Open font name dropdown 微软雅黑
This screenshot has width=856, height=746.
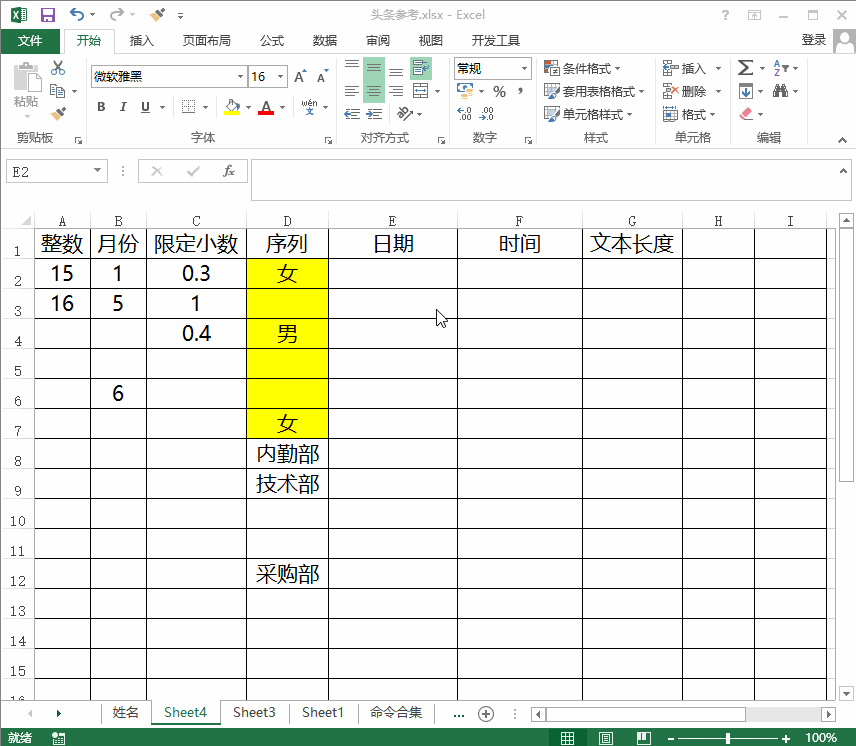[x=240, y=76]
